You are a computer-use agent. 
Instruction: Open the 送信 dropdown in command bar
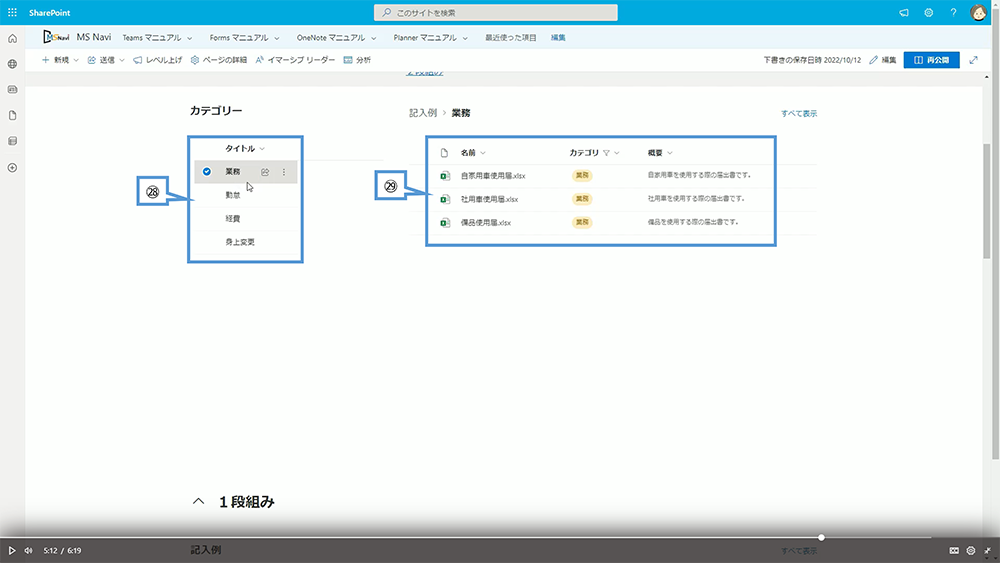tap(106, 60)
